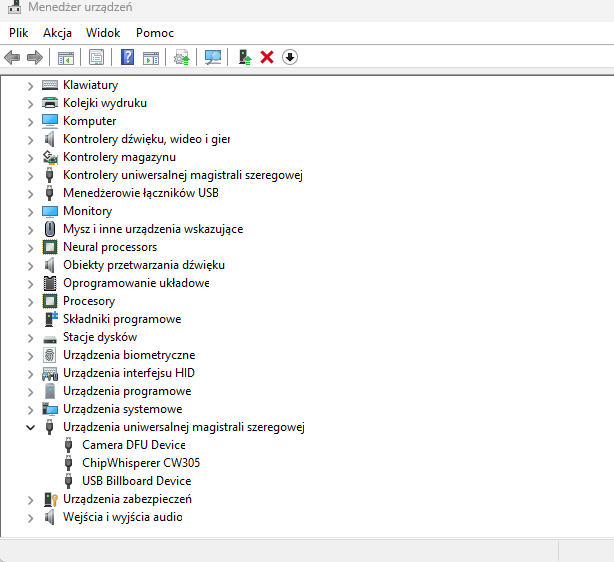This screenshot has width=614, height=562.
Task: Click the down-arrow disable device icon
Action: pos(290,57)
